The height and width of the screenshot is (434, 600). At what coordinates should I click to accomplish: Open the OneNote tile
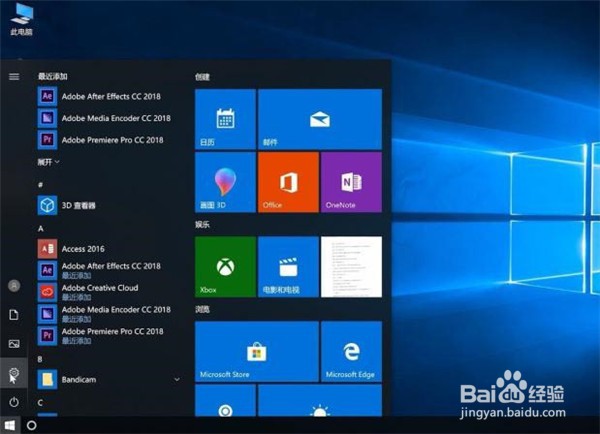pyautogui.click(x=351, y=182)
